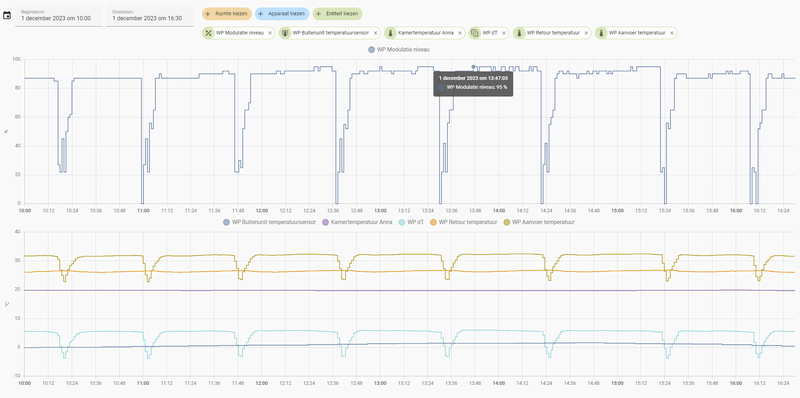Click the thermometer icon on Kamertemperatuur Anna chip

tap(390, 33)
